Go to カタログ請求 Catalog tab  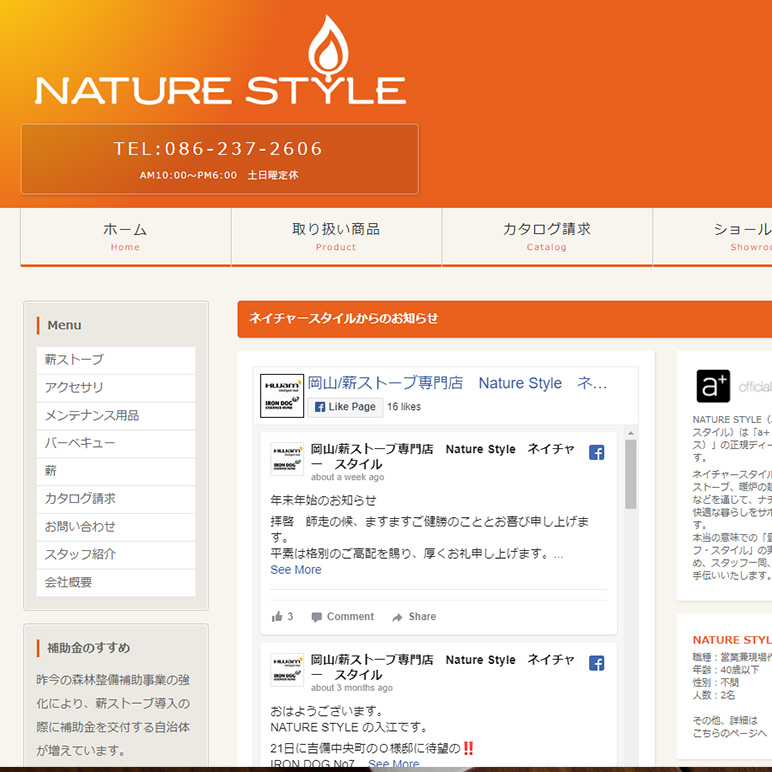pyautogui.click(x=547, y=236)
